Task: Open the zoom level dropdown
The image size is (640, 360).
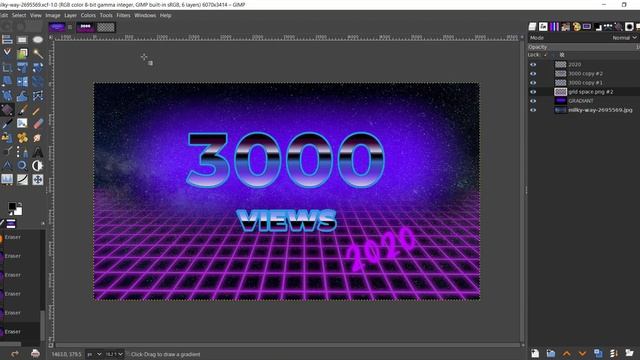Action: (x=114, y=354)
